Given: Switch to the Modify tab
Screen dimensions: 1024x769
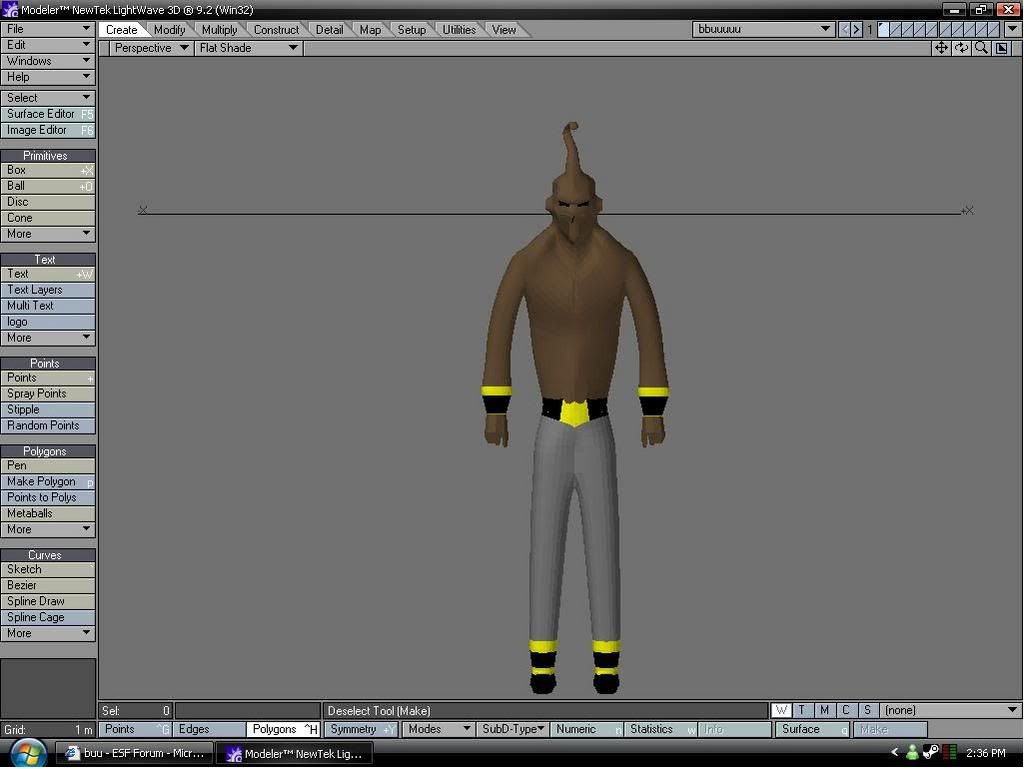Looking at the screenshot, I should pos(169,30).
